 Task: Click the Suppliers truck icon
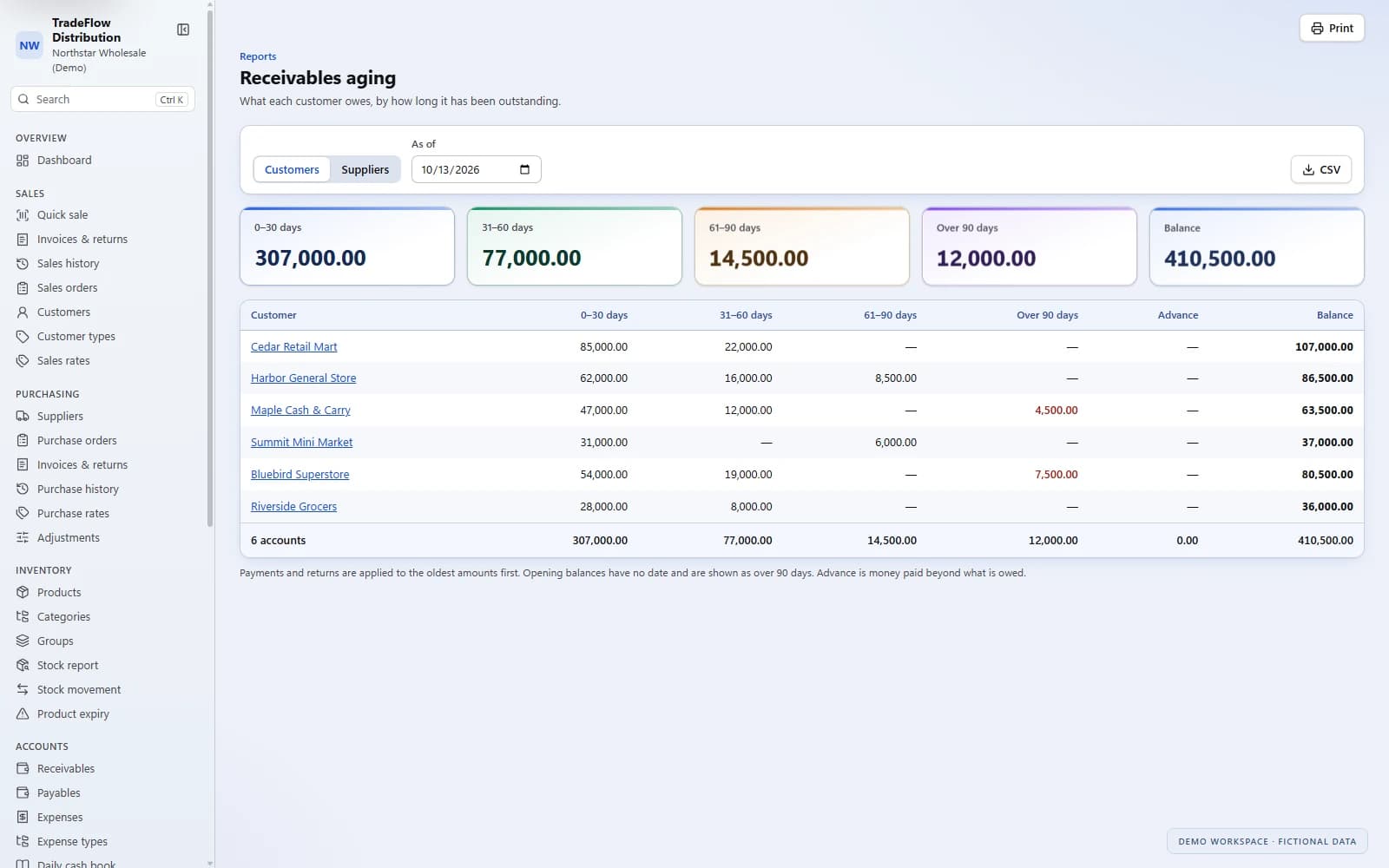coord(23,417)
